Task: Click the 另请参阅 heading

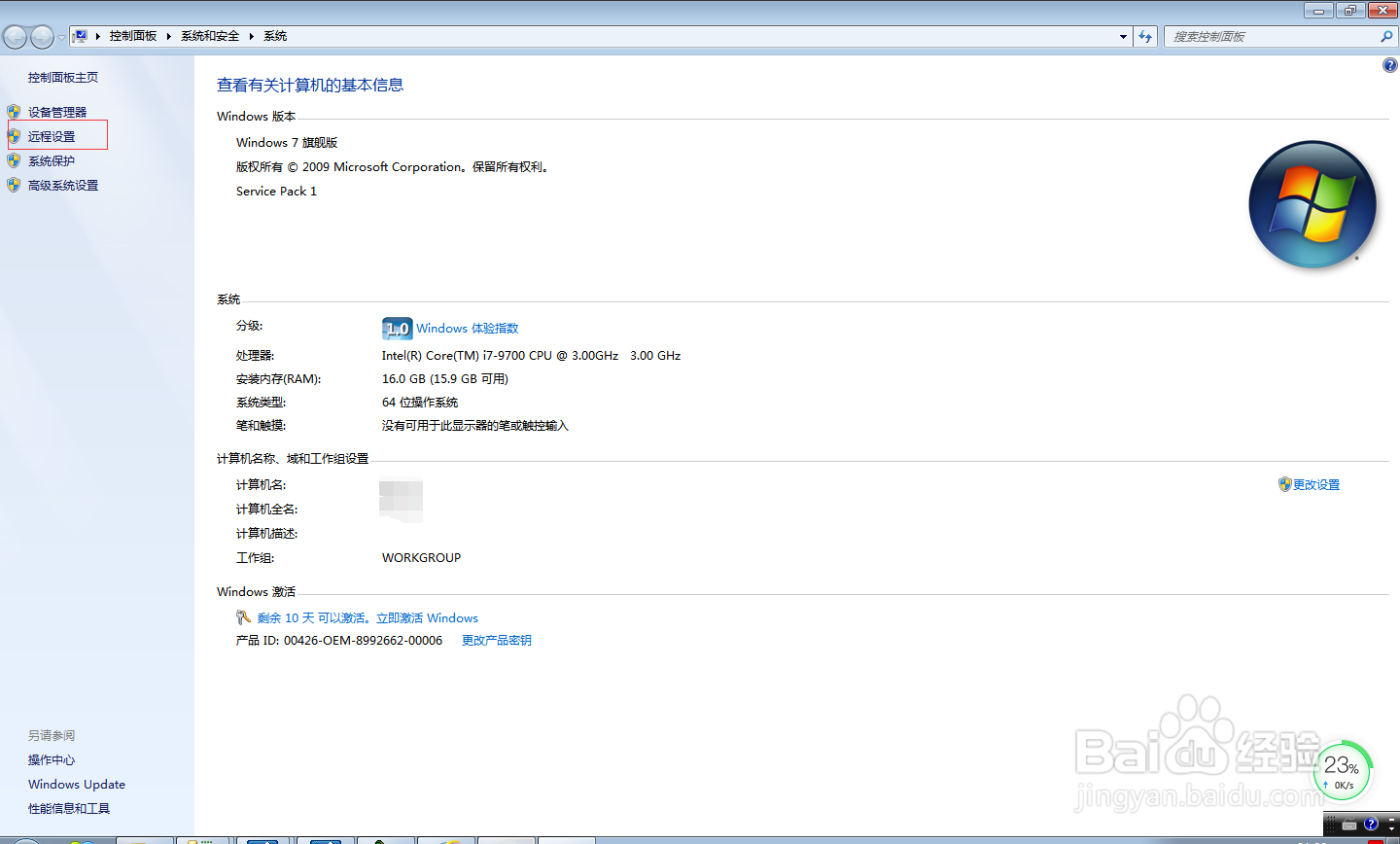Action: 52,736
